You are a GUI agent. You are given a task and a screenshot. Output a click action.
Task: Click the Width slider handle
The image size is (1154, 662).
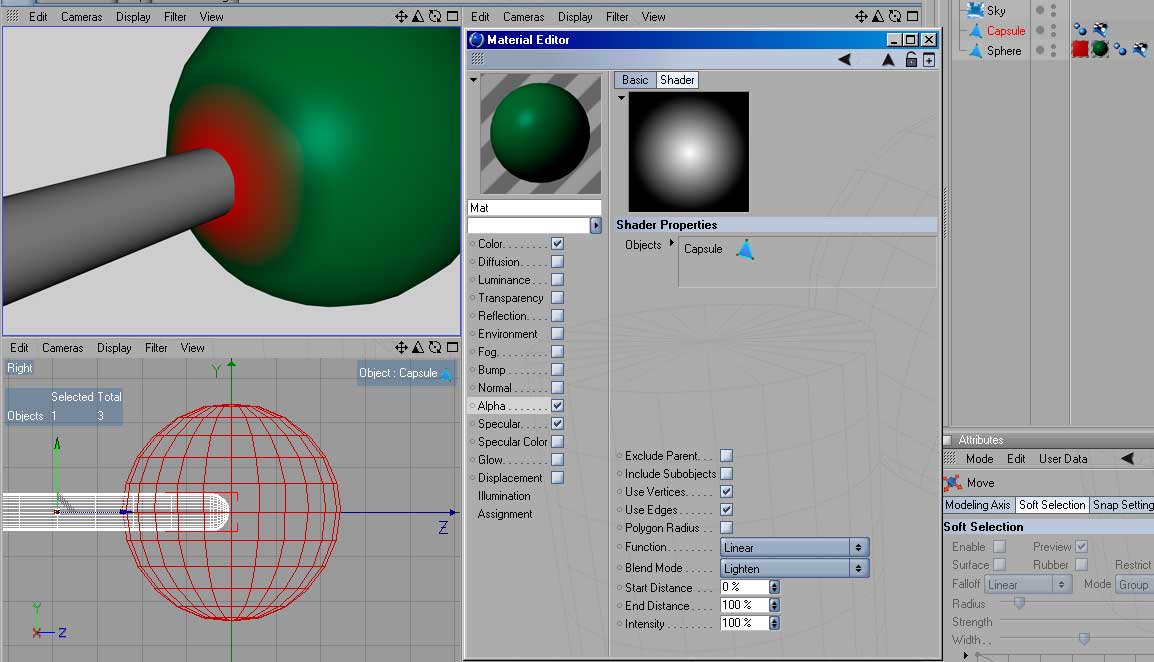pyautogui.click(x=1084, y=638)
